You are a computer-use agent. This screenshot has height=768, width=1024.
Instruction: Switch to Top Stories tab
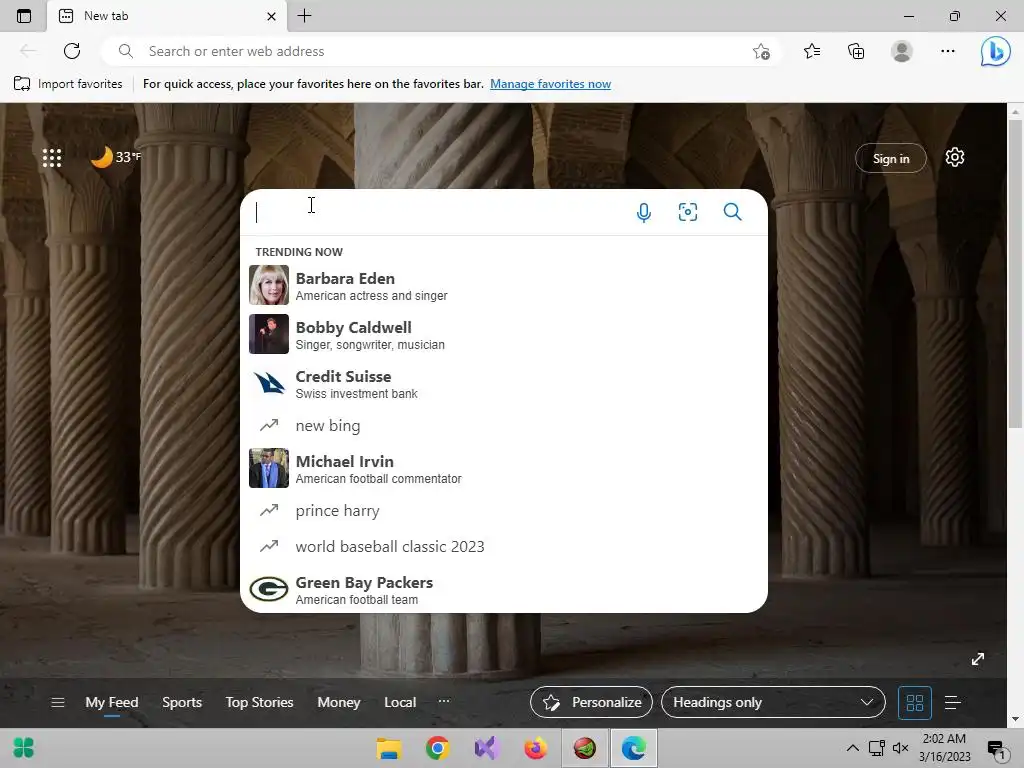coord(259,703)
